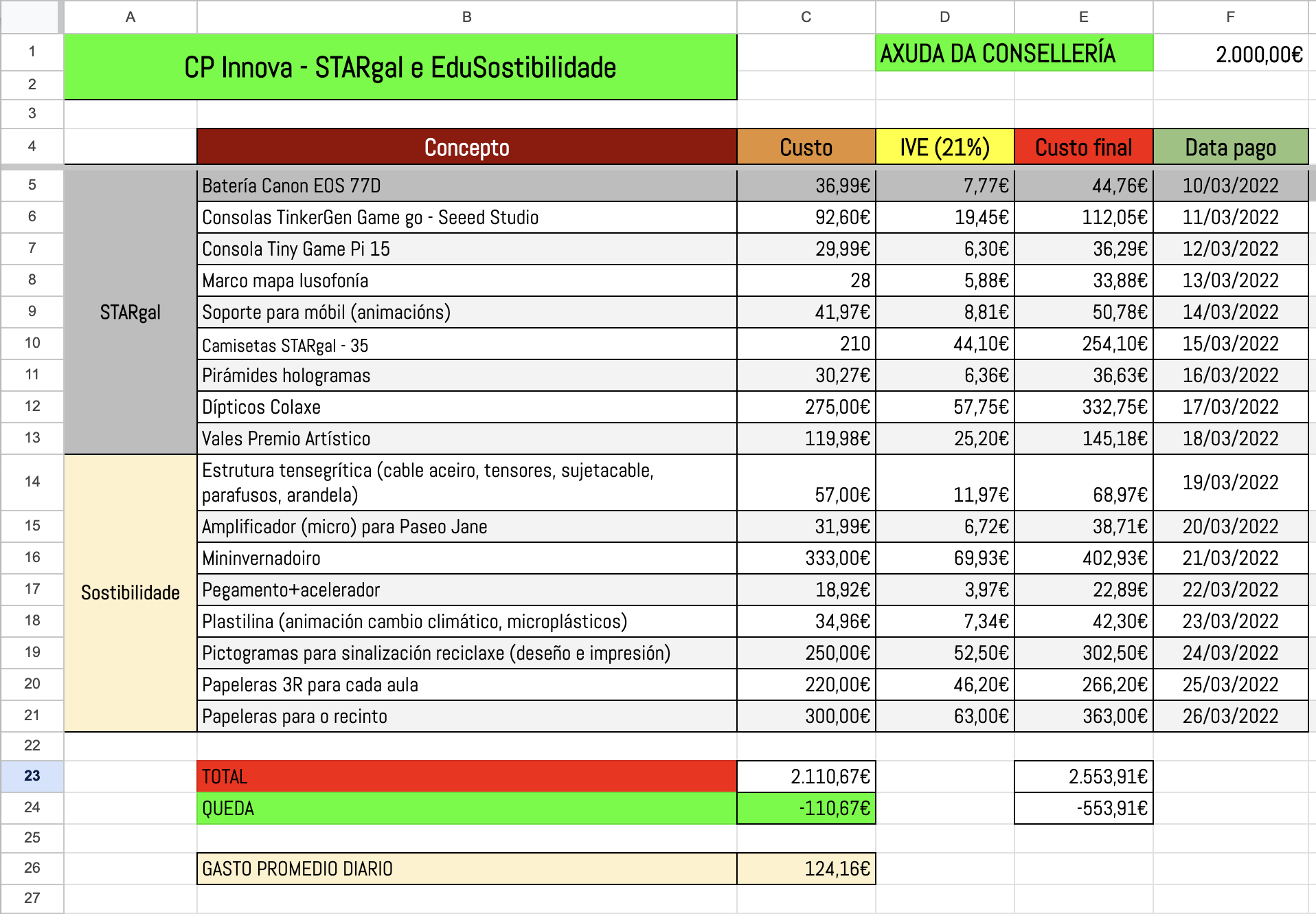
Task: Open the Concepto header cell
Action: tap(467, 147)
